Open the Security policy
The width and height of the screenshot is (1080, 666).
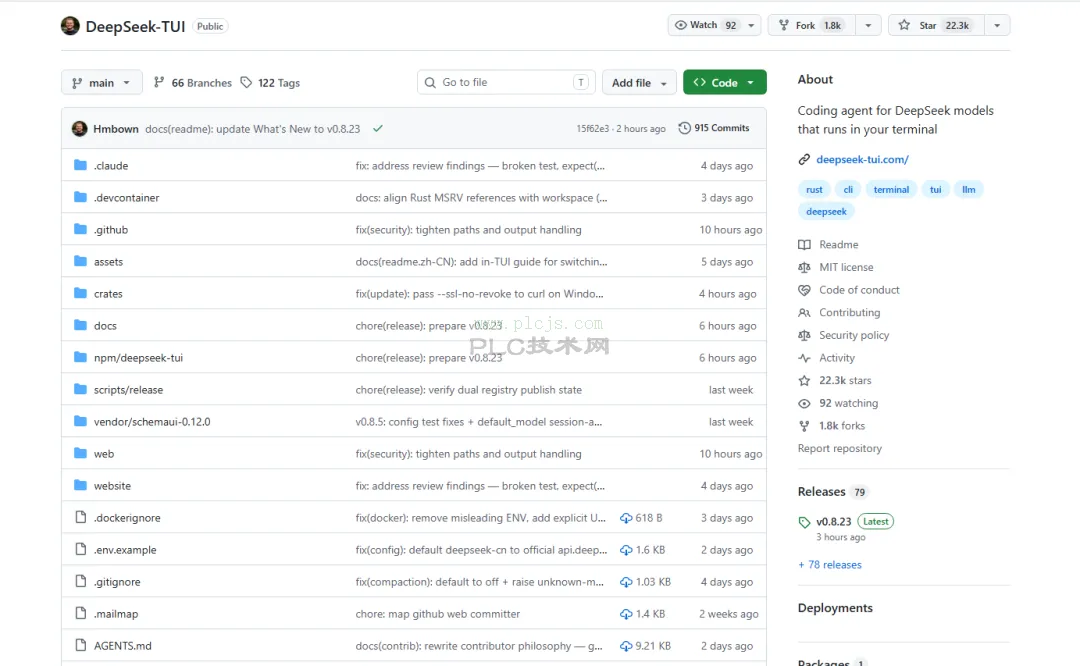click(x=853, y=335)
